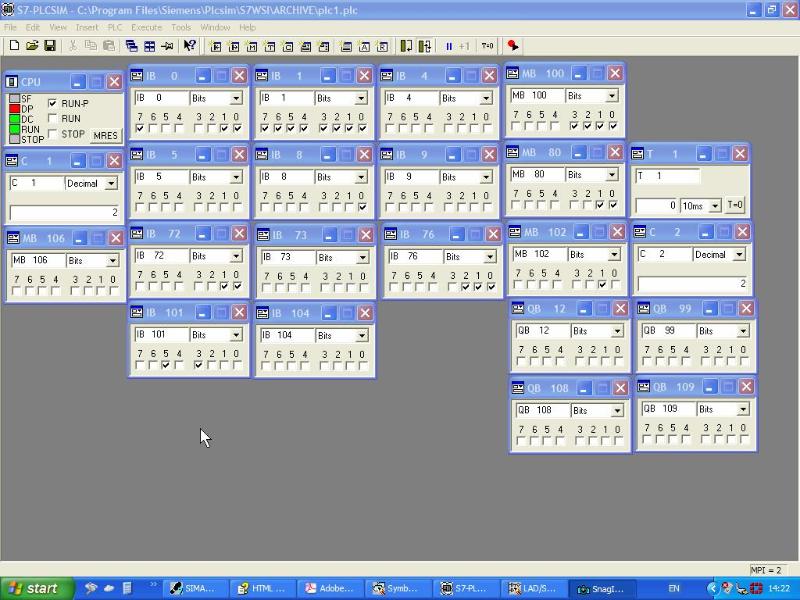Switch to SIMA... taskbar window

[194, 589]
